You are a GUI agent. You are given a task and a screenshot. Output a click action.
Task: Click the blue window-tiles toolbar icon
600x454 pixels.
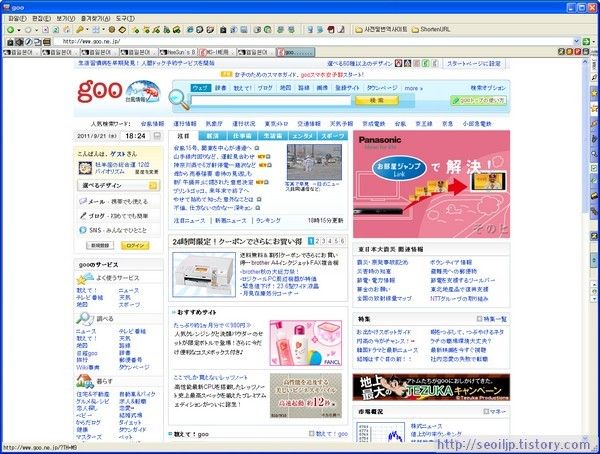coord(96,30)
